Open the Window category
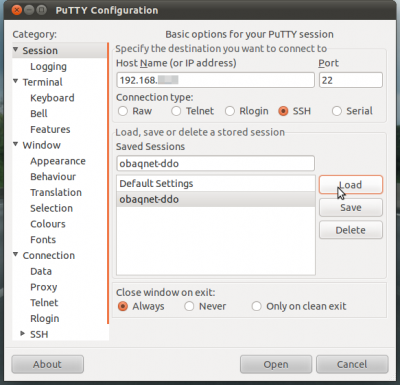Screen dimensions: 400x385 (x=41, y=145)
